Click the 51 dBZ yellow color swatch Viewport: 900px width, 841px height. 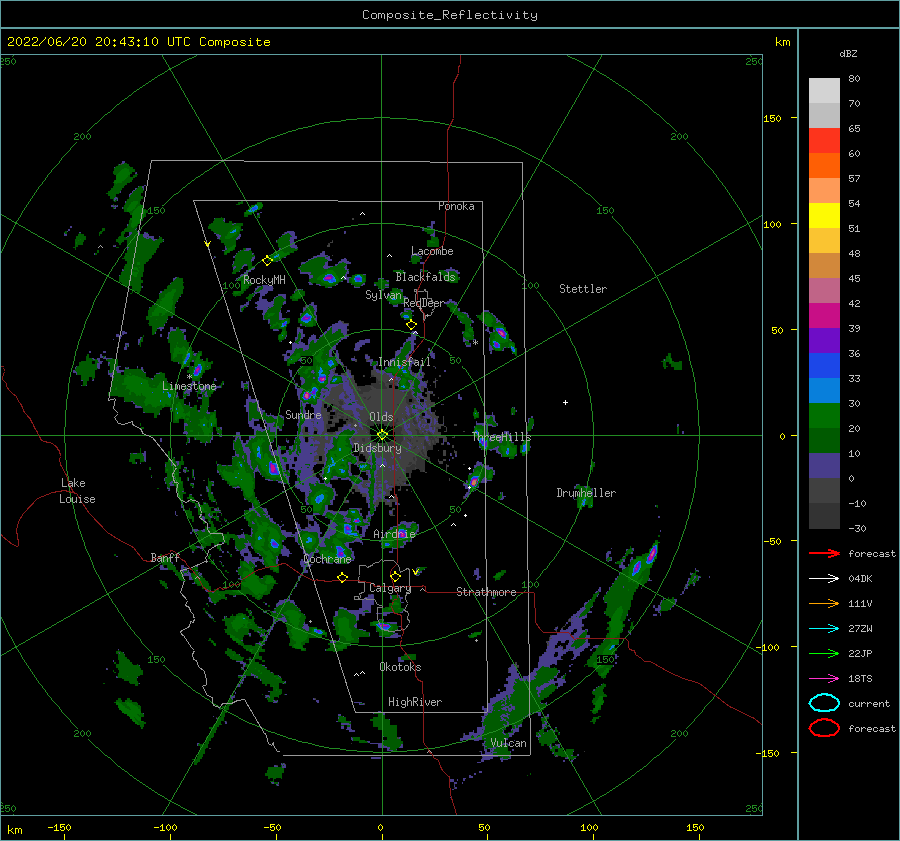pos(824,215)
